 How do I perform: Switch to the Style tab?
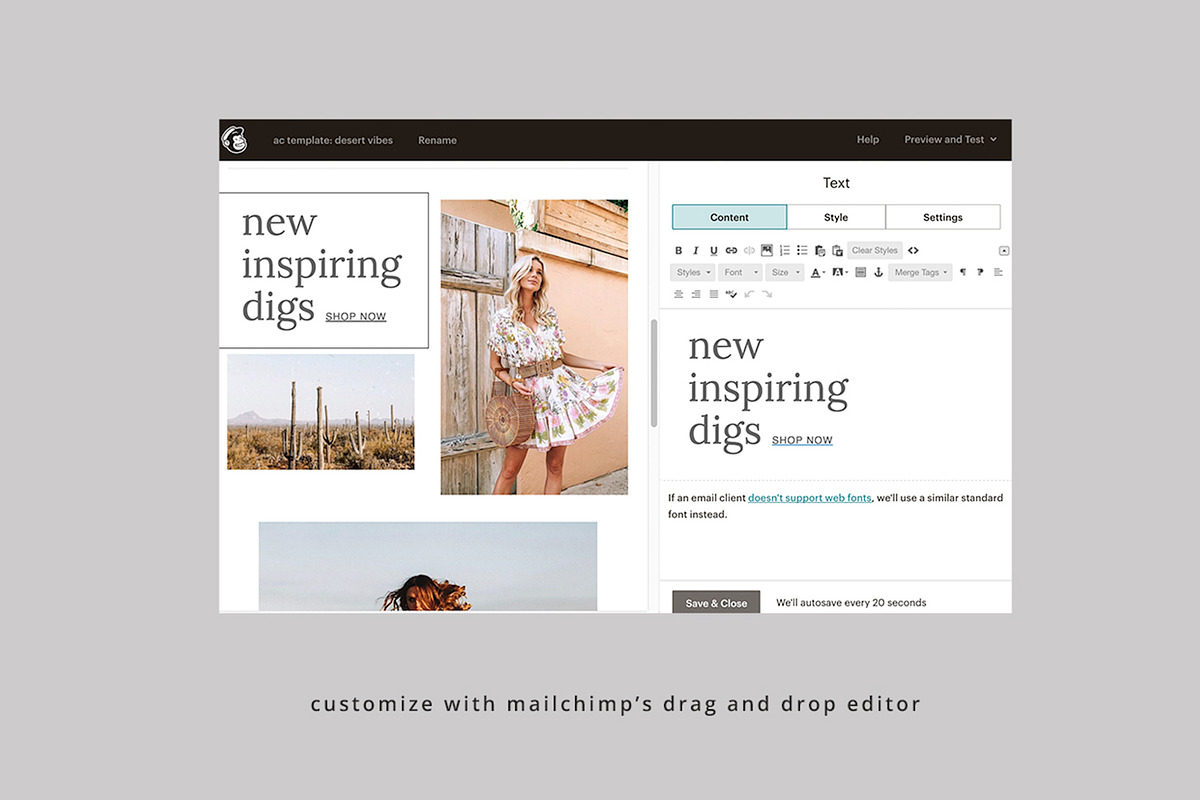(x=836, y=217)
